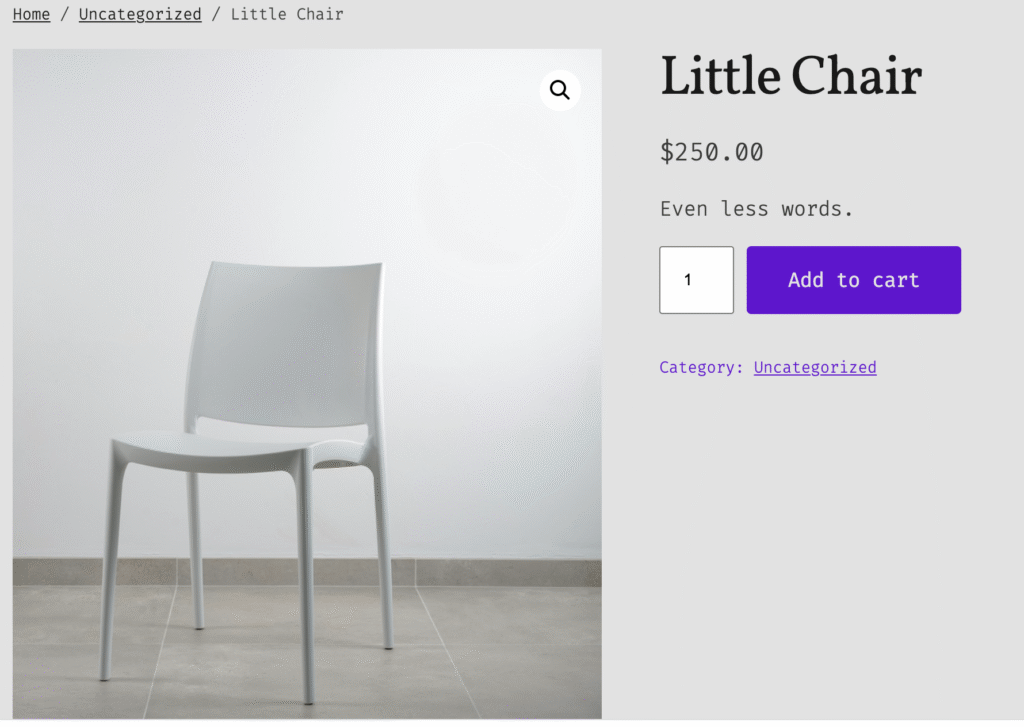Click the Little Chair product title heading
Image resolution: width=1024 pixels, height=727 pixels.
790,76
